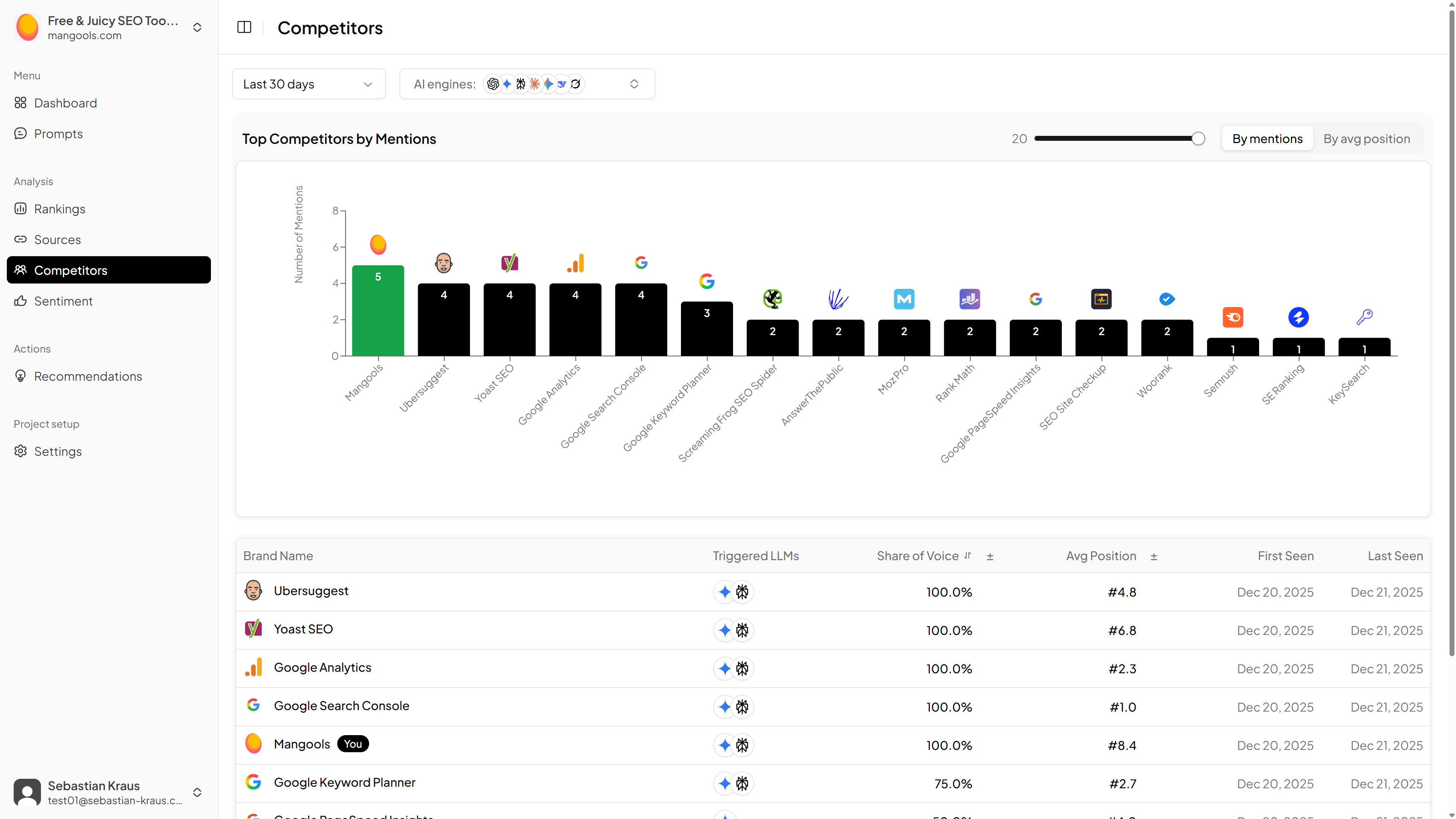
Task: Click the MozPro logo in the chart
Action: tap(904, 299)
